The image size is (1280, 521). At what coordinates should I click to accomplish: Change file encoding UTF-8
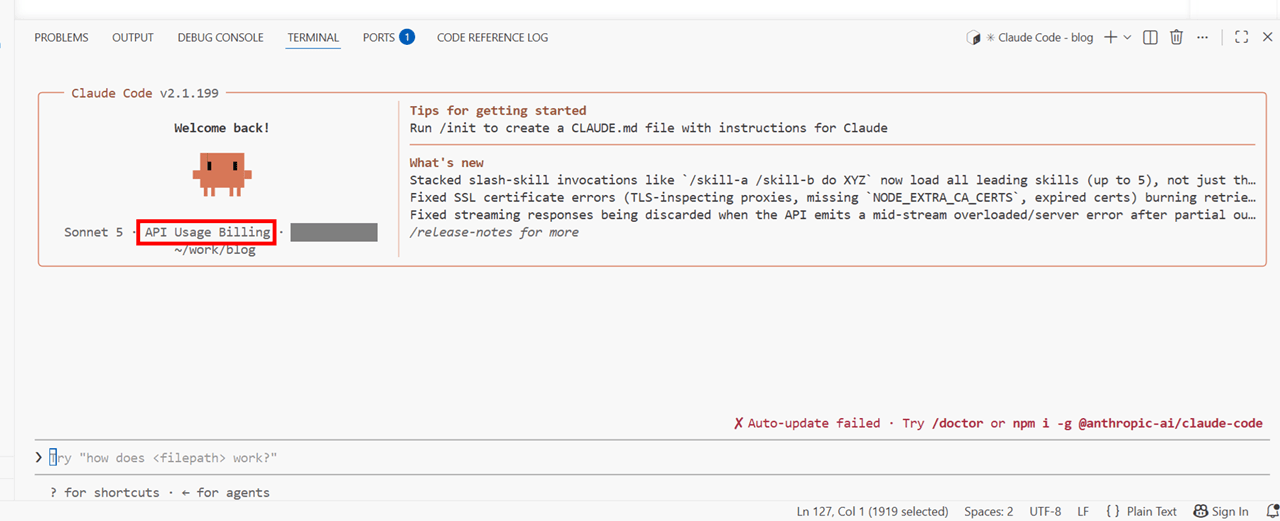point(1045,511)
